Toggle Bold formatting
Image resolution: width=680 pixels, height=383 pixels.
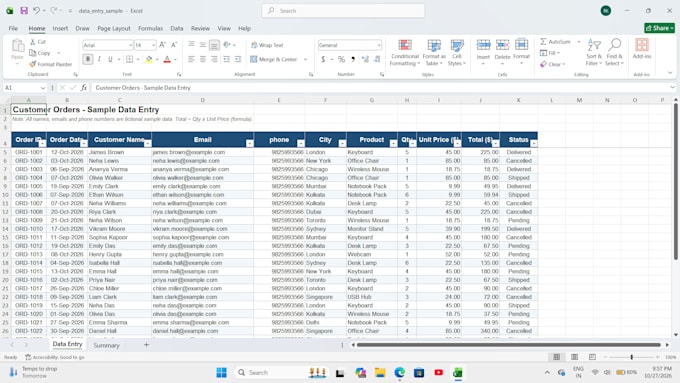point(88,59)
